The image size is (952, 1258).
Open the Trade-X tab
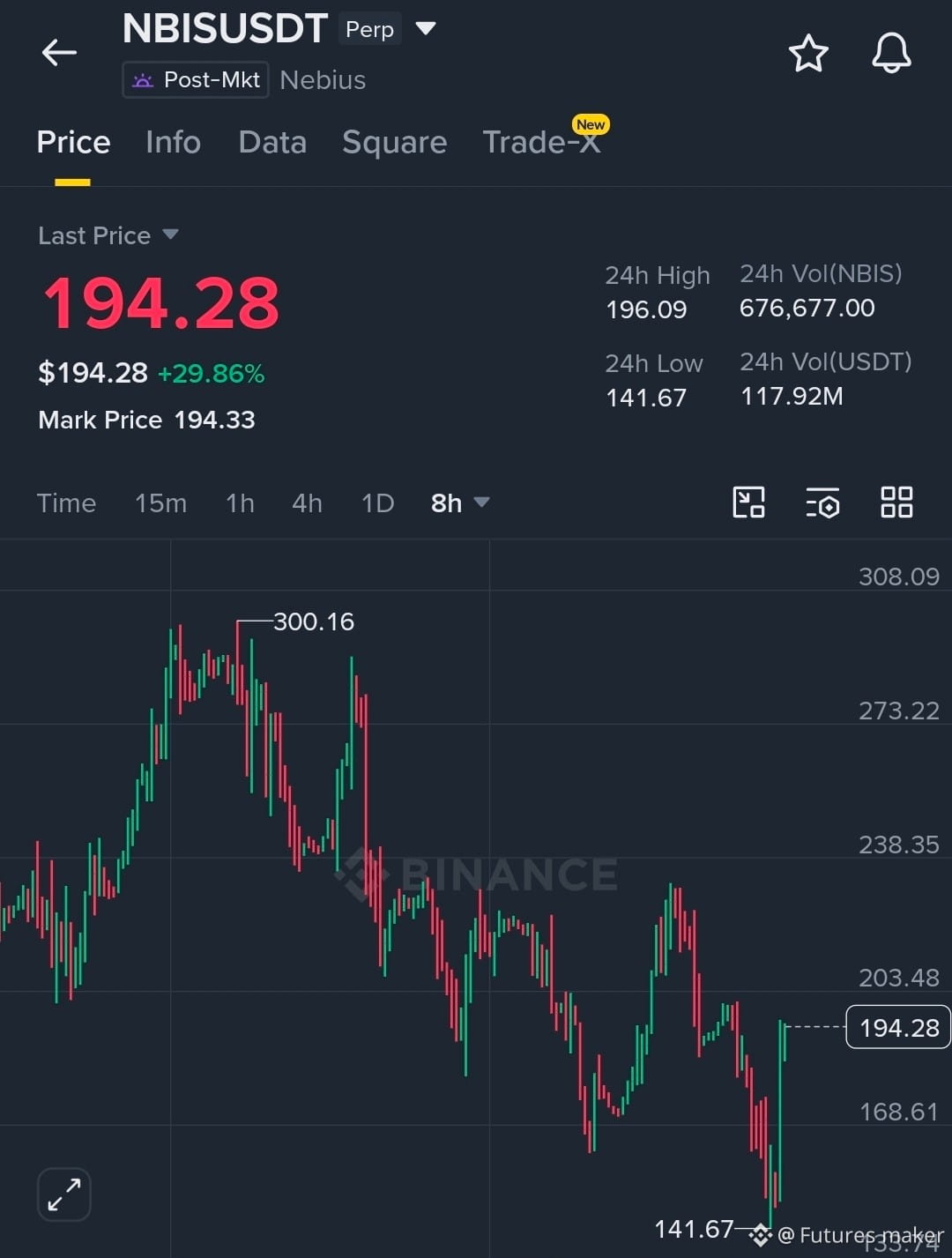click(541, 142)
